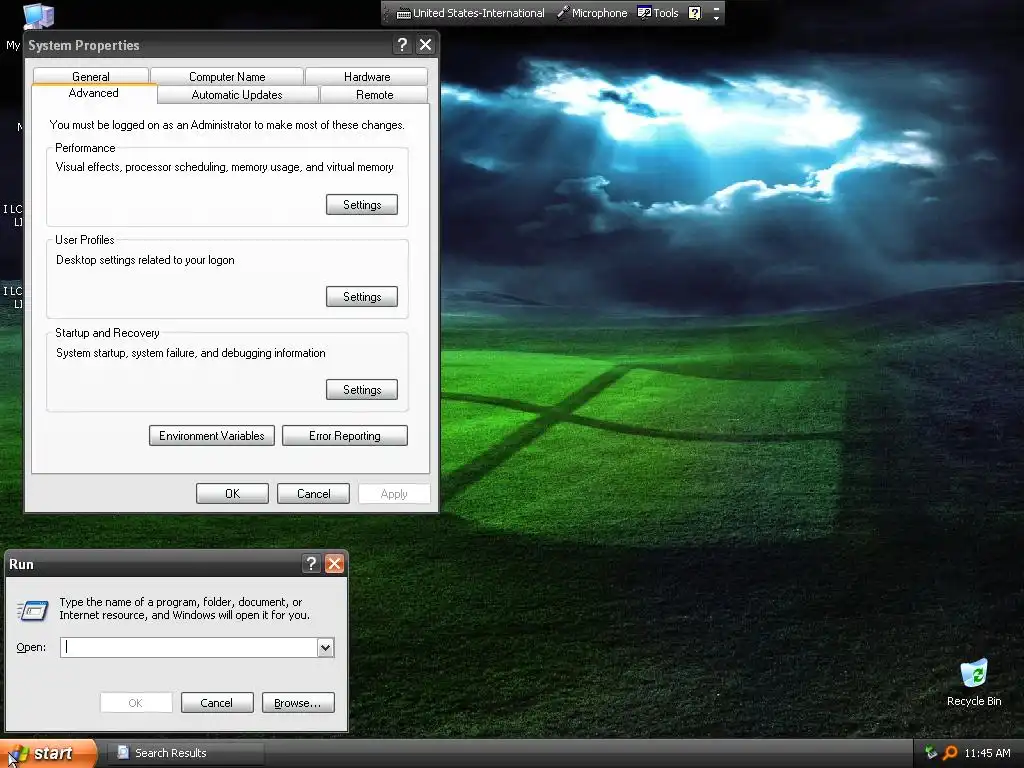This screenshot has width=1024, height=768.
Task: Switch to the General tab
Action: tap(91, 76)
